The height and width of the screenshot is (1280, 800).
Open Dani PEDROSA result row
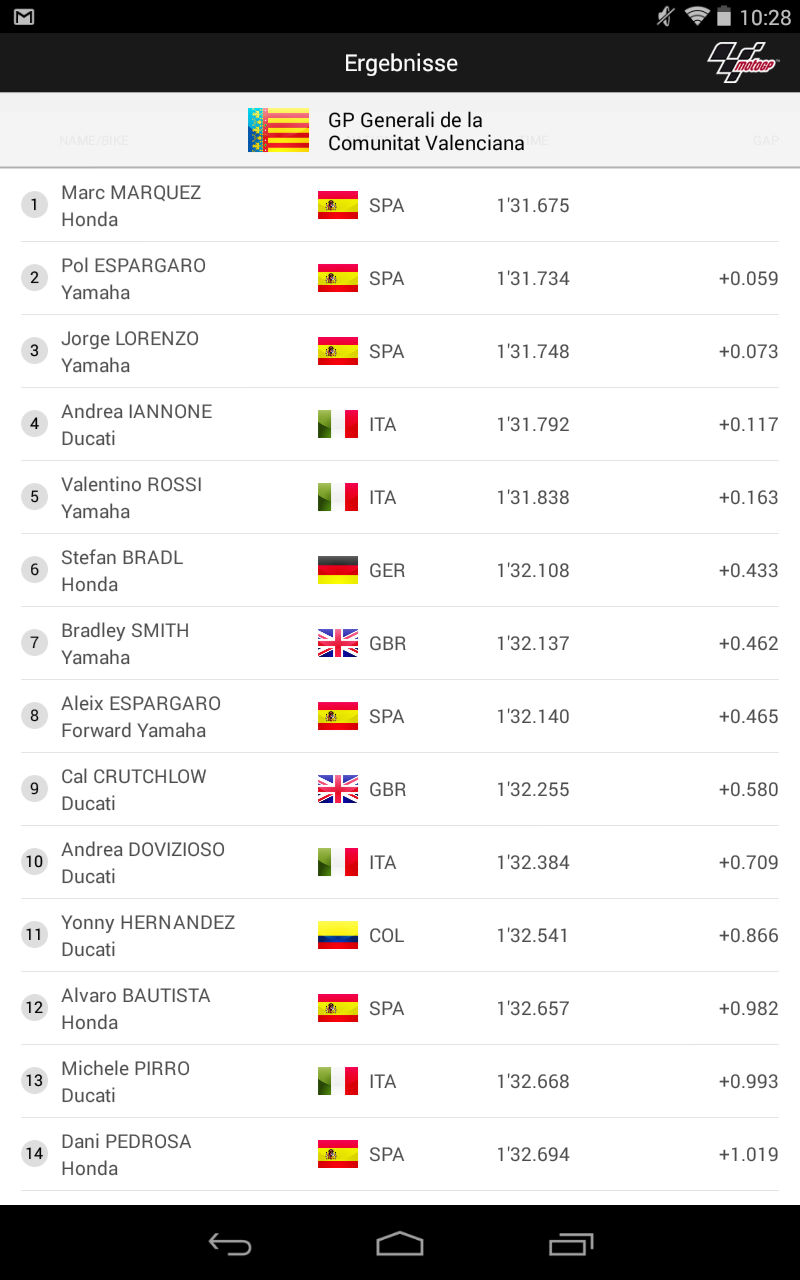(400, 1154)
